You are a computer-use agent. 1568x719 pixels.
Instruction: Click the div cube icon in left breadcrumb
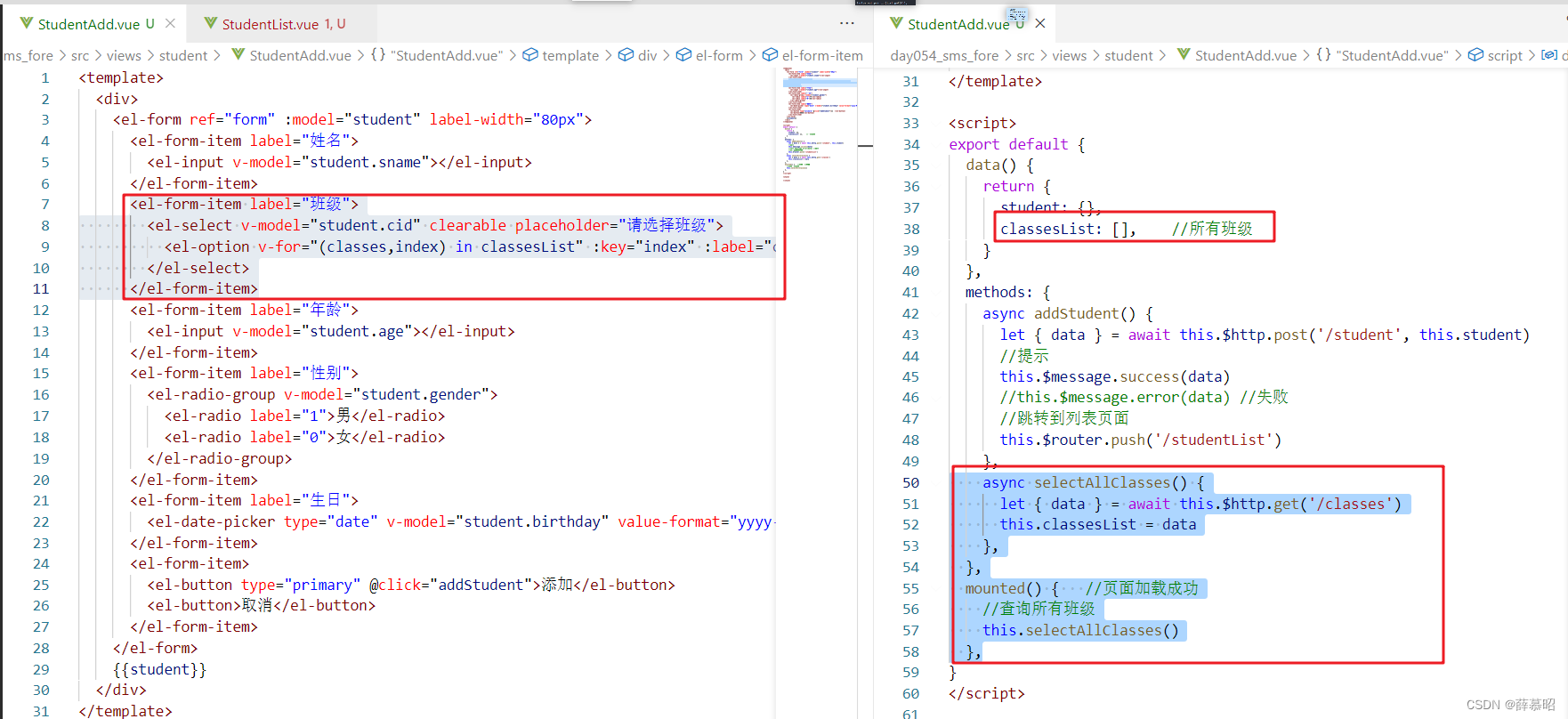click(626, 55)
